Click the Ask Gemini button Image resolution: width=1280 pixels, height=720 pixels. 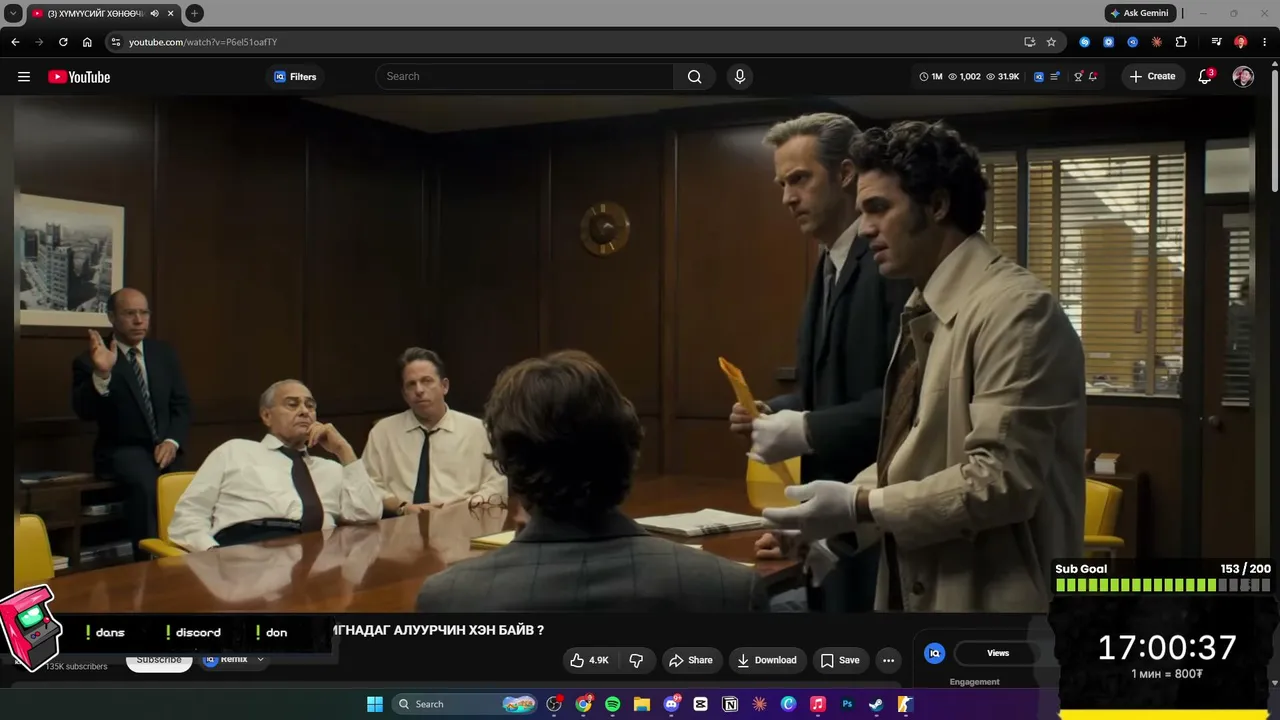(1140, 13)
